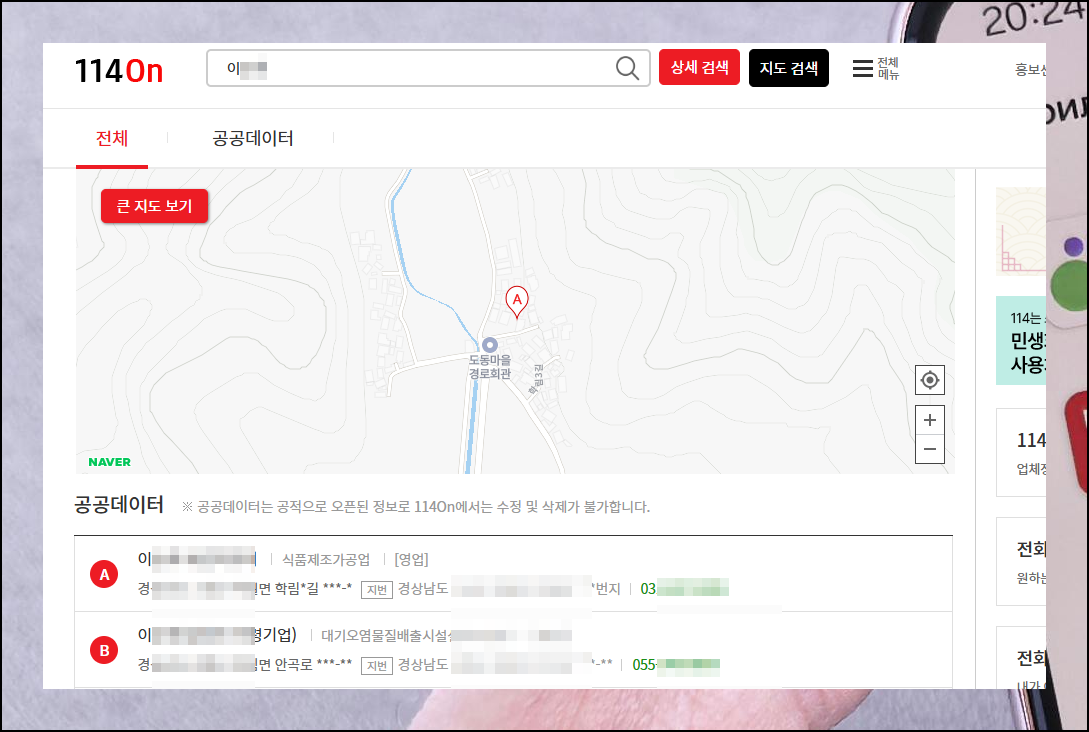Open the 전체 메뉴 hamburger menu
The image size is (1089, 732).
point(876,68)
